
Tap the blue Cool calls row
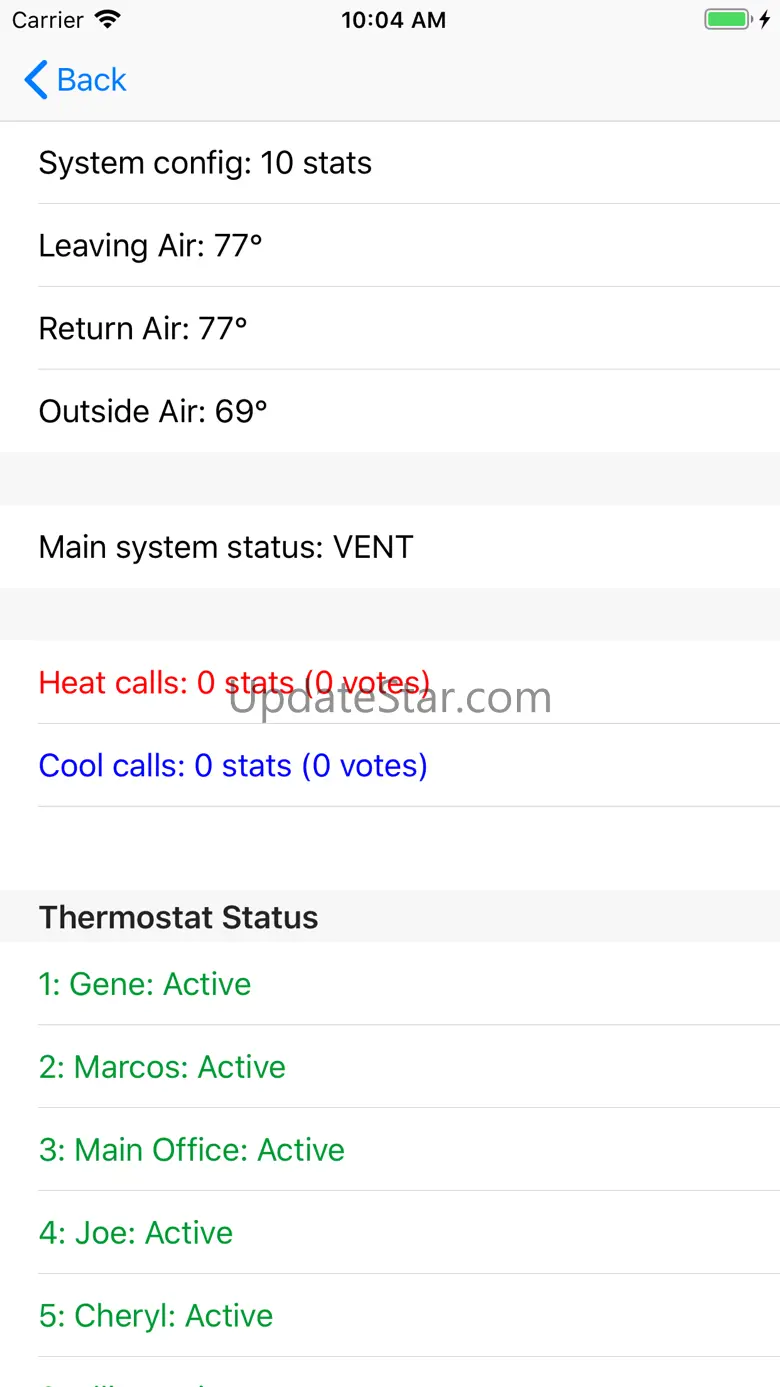click(233, 766)
